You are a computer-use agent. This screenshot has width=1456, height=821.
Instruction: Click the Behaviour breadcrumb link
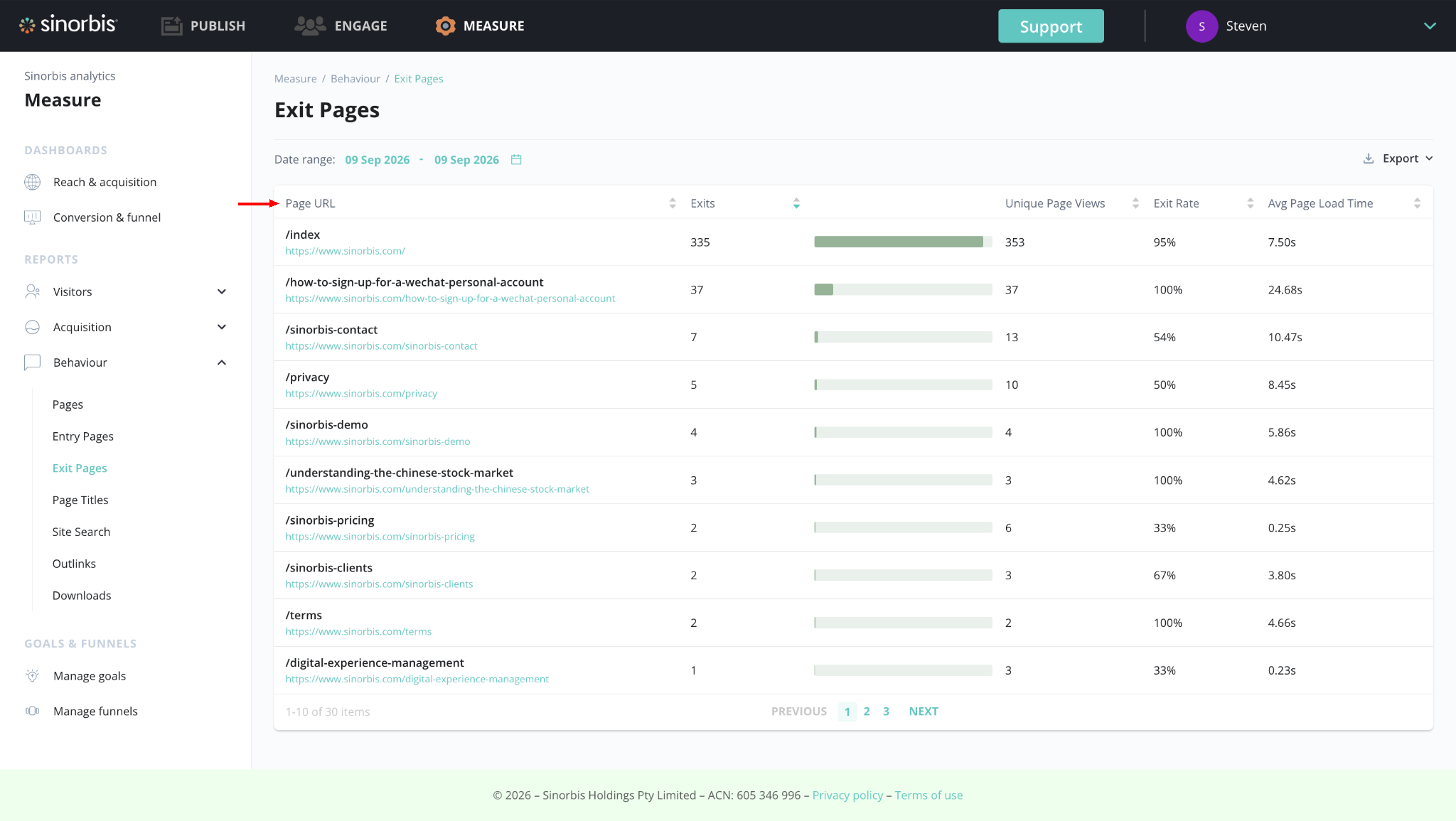pos(355,79)
